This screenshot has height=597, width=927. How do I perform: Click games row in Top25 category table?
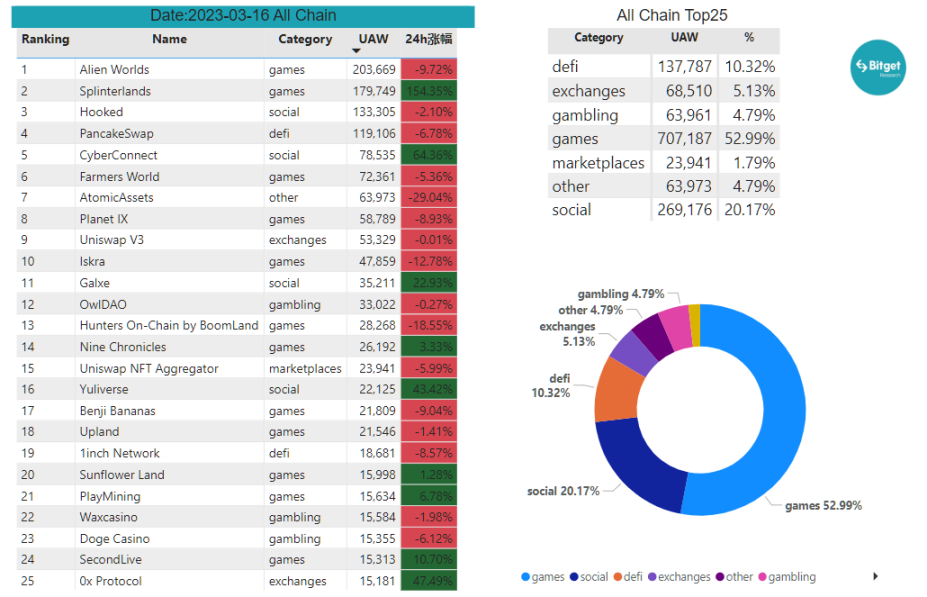tap(663, 138)
